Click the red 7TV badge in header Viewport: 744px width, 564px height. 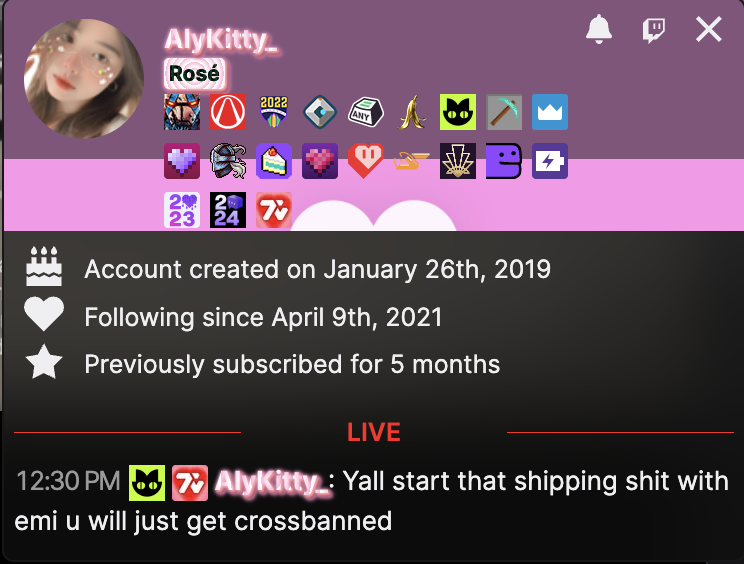tap(274, 210)
